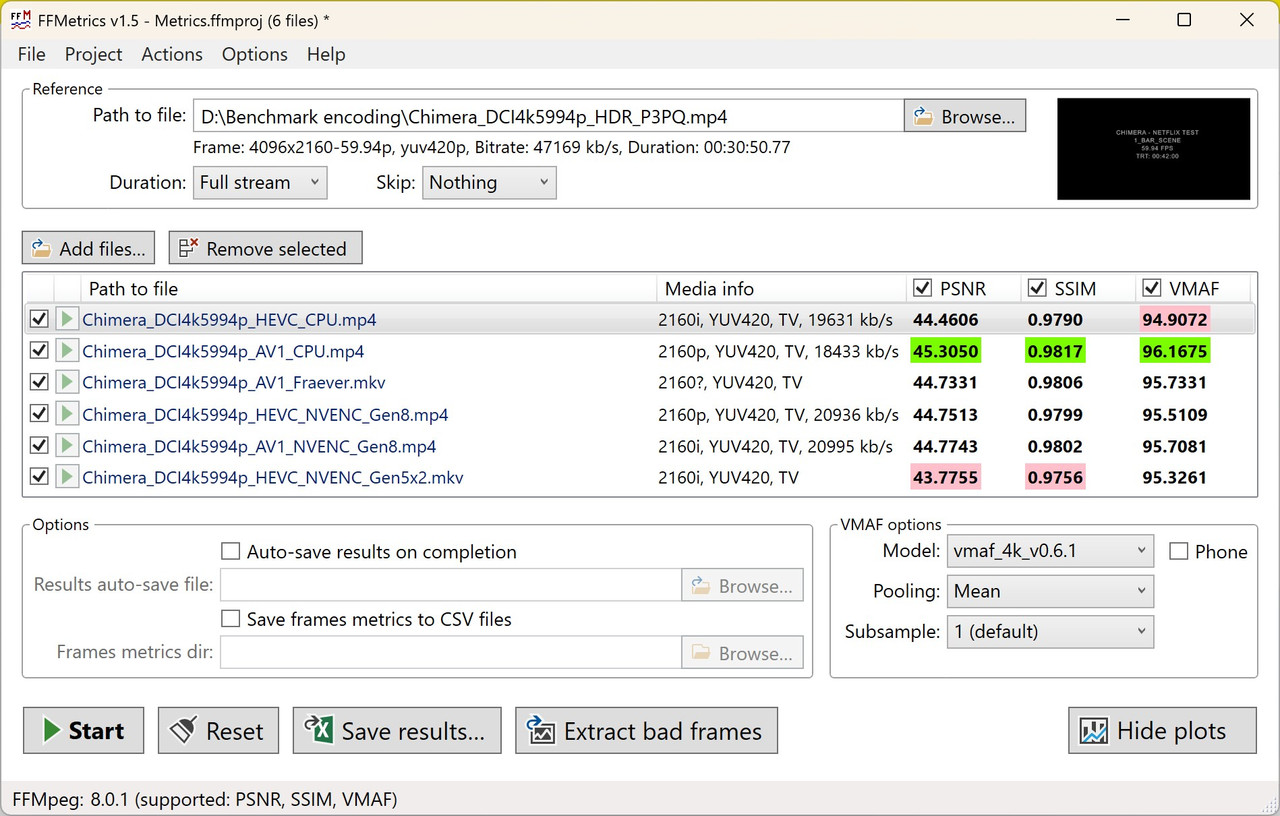This screenshot has width=1280, height=816.
Task: Toggle the VMAF metric checkbox
Action: coord(1151,289)
